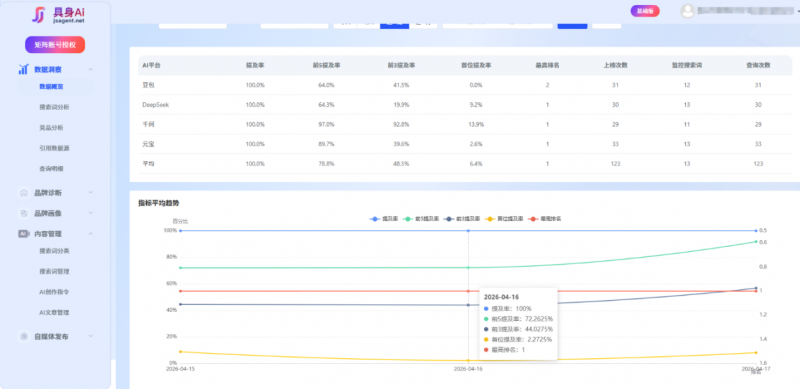The height and width of the screenshot is (389, 800).
Task: Click the 矩阵账号授权 button
Action: click(55, 45)
